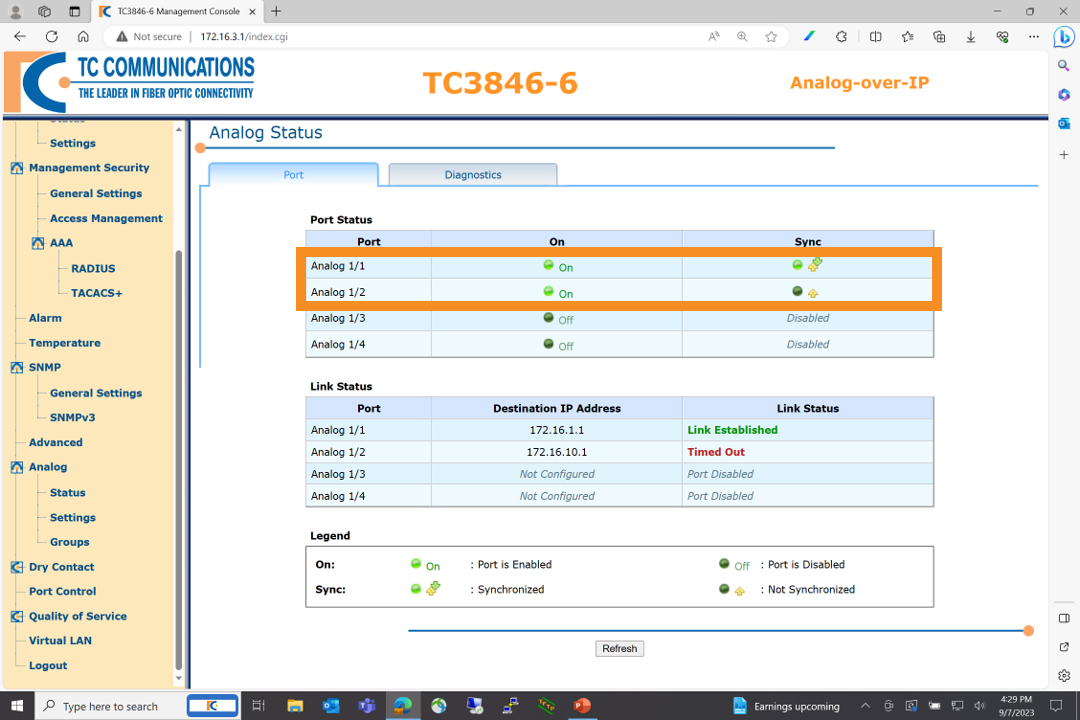This screenshot has width=1080, height=720.
Task: Expand the Dry Contact tree node
Action: 17,567
